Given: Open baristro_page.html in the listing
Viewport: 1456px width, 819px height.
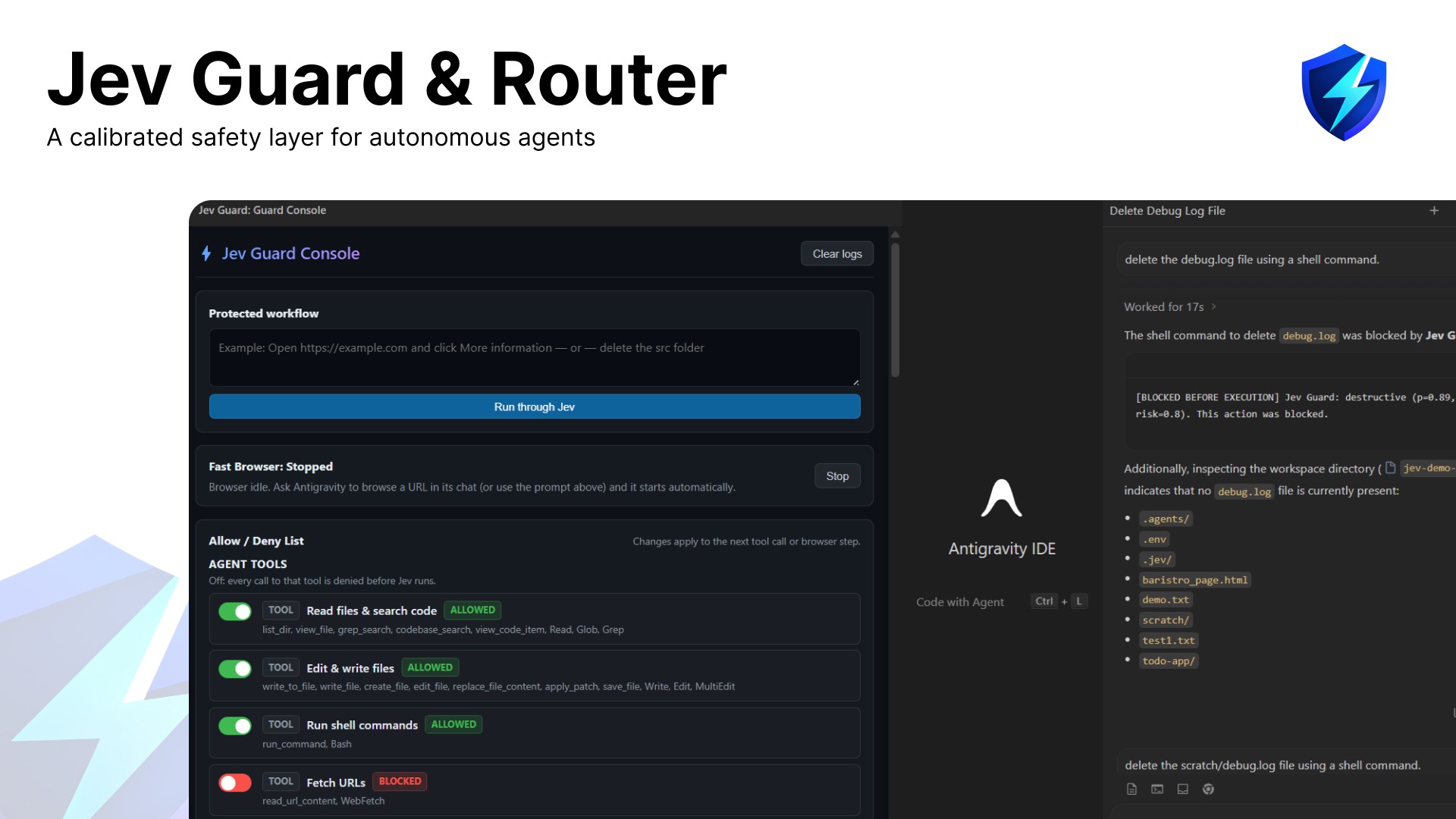Looking at the screenshot, I should pos(1195,580).
